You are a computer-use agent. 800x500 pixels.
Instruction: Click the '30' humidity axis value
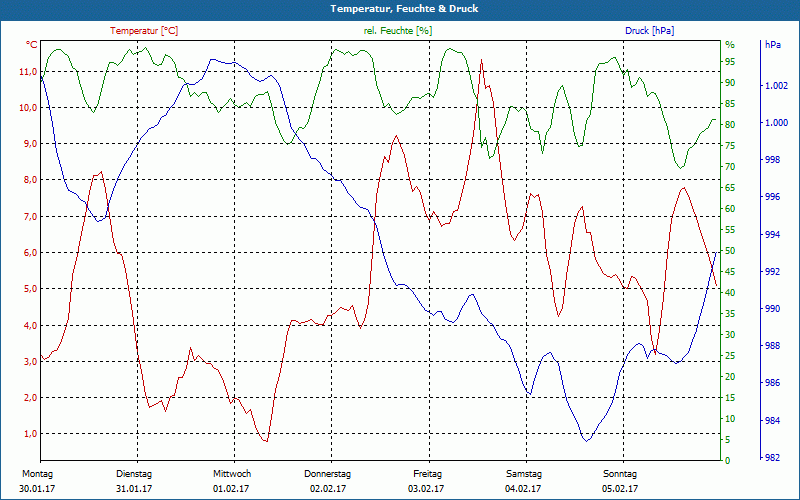730,335
